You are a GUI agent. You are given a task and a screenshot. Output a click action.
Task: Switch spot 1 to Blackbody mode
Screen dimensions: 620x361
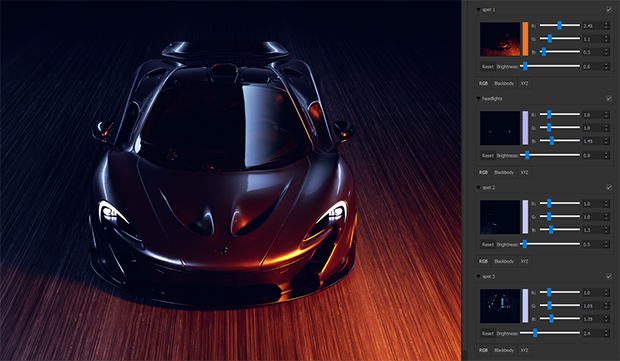(504, 83)
